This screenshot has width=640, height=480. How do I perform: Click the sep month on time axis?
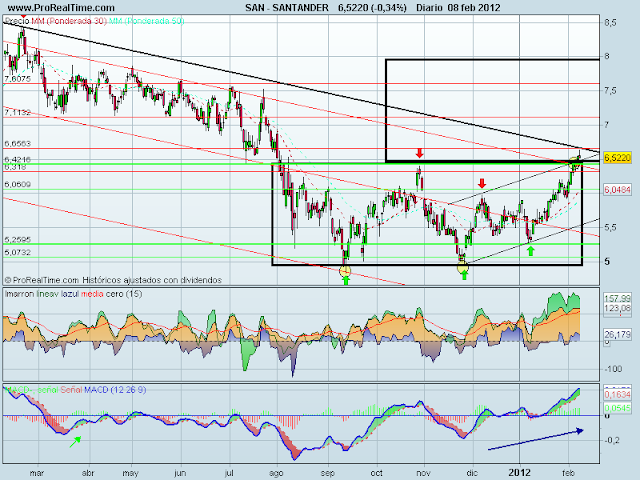click(x=327, y=473)
